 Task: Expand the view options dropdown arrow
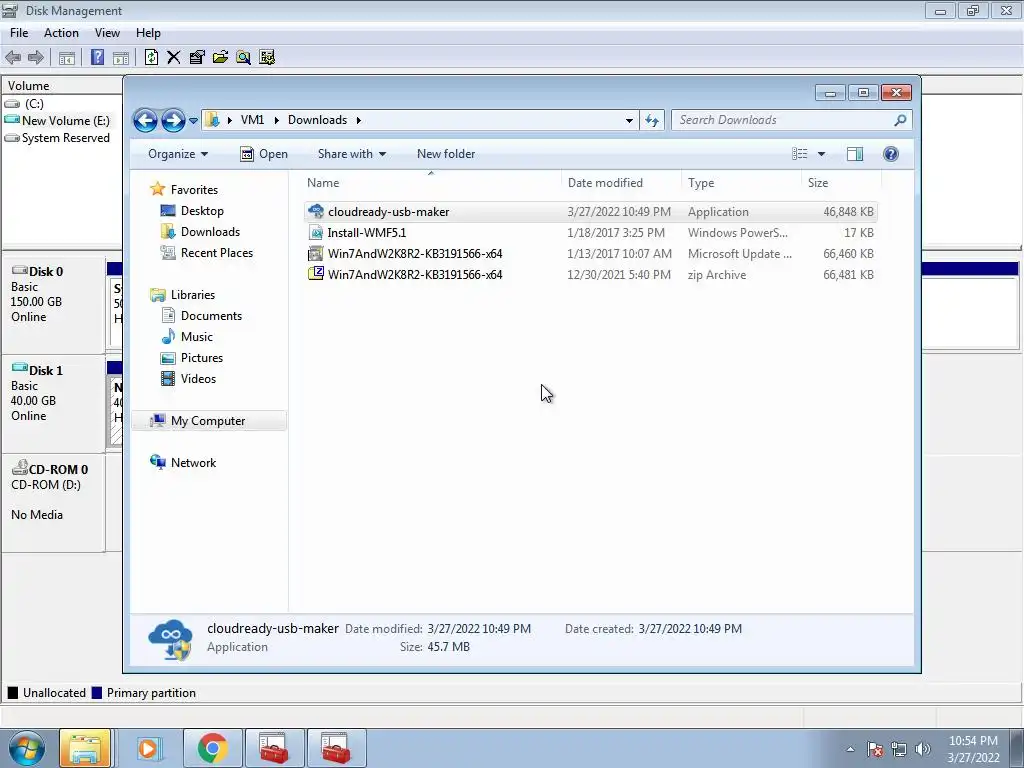point(822,154)
